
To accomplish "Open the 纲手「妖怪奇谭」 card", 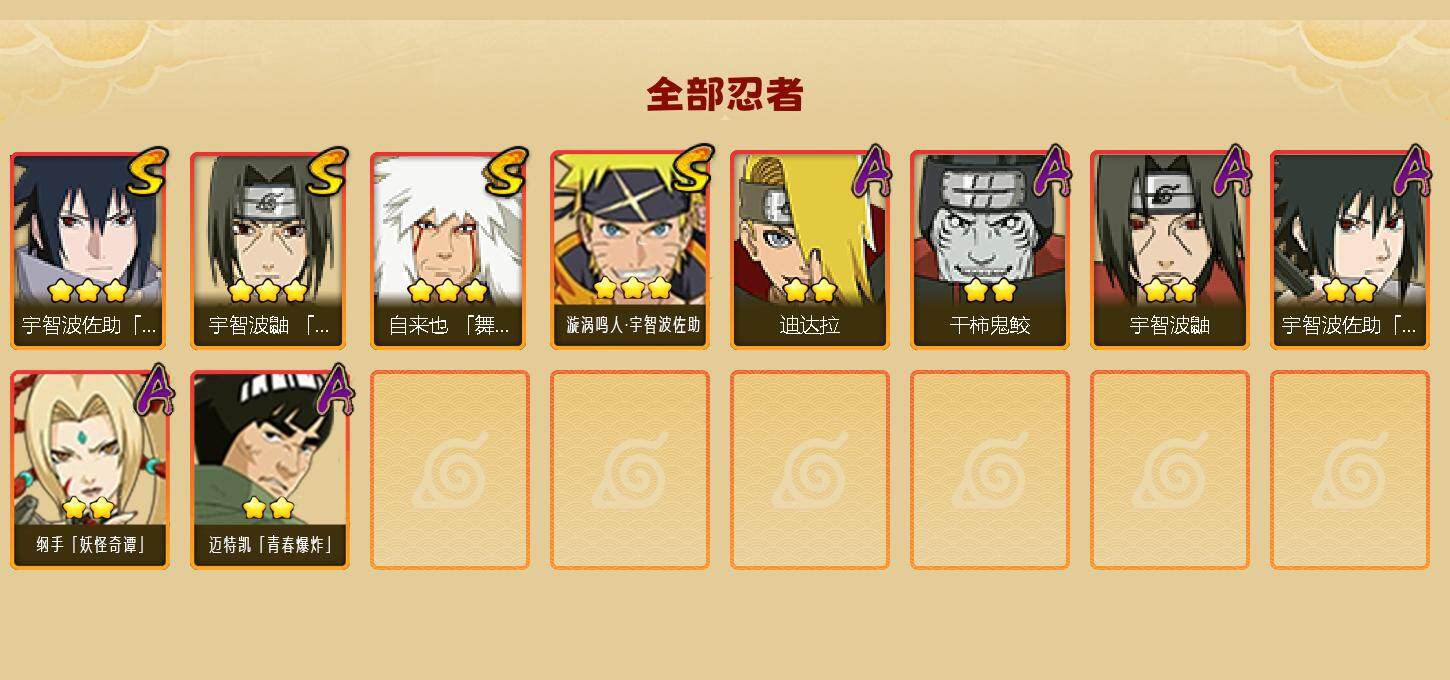I will click(x=89, y=470).
